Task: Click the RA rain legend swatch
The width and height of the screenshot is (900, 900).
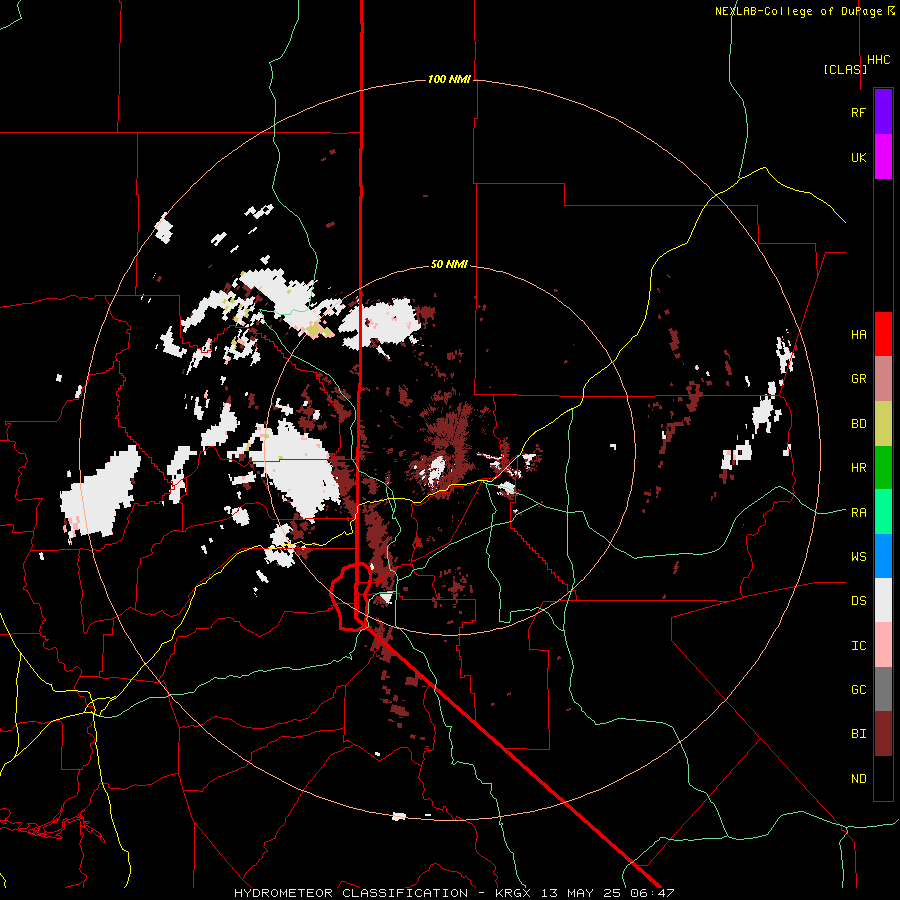Action: click(x=883, y=512)
